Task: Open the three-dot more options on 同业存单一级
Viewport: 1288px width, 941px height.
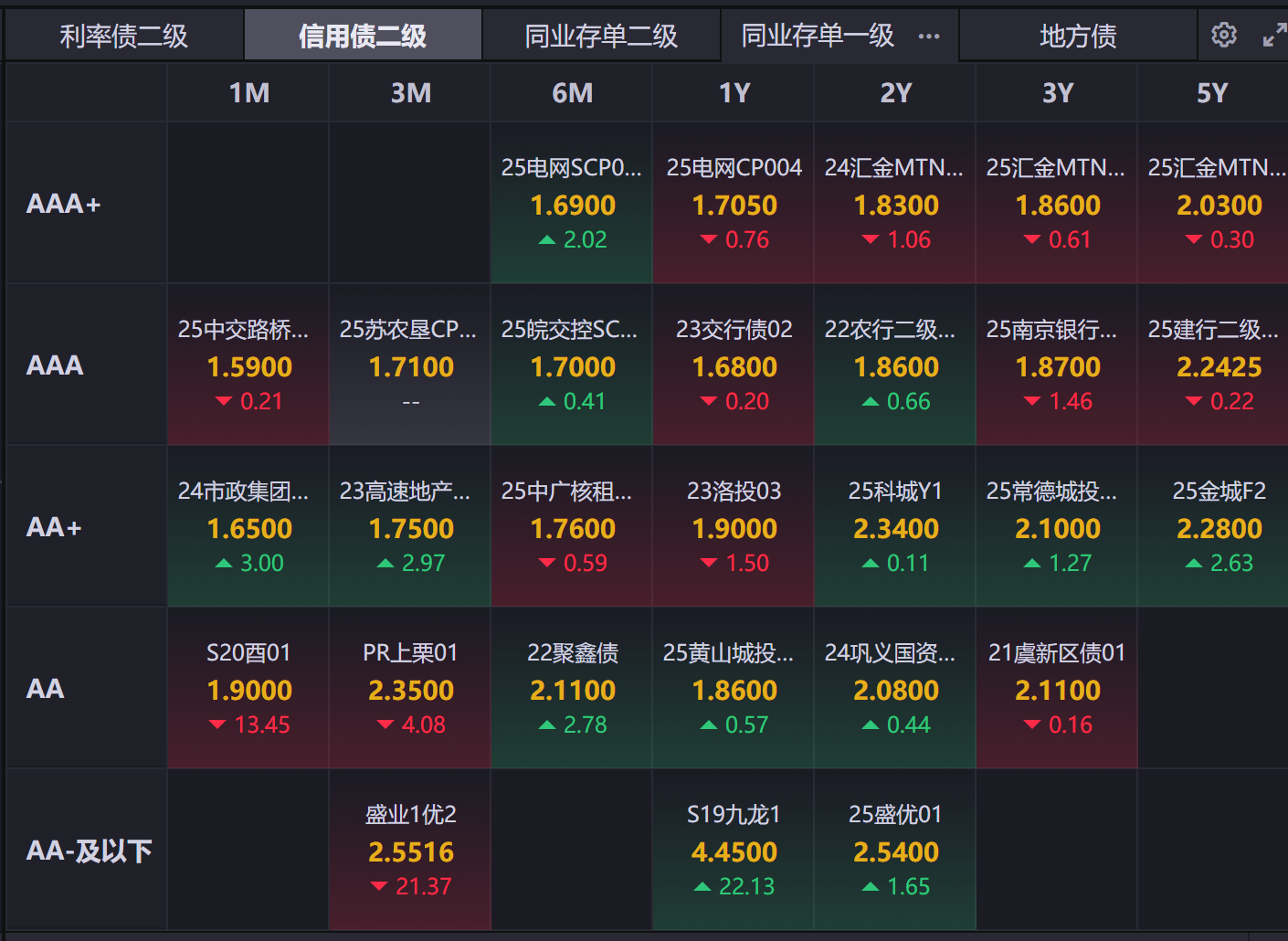Action: [x=929, y=37]
